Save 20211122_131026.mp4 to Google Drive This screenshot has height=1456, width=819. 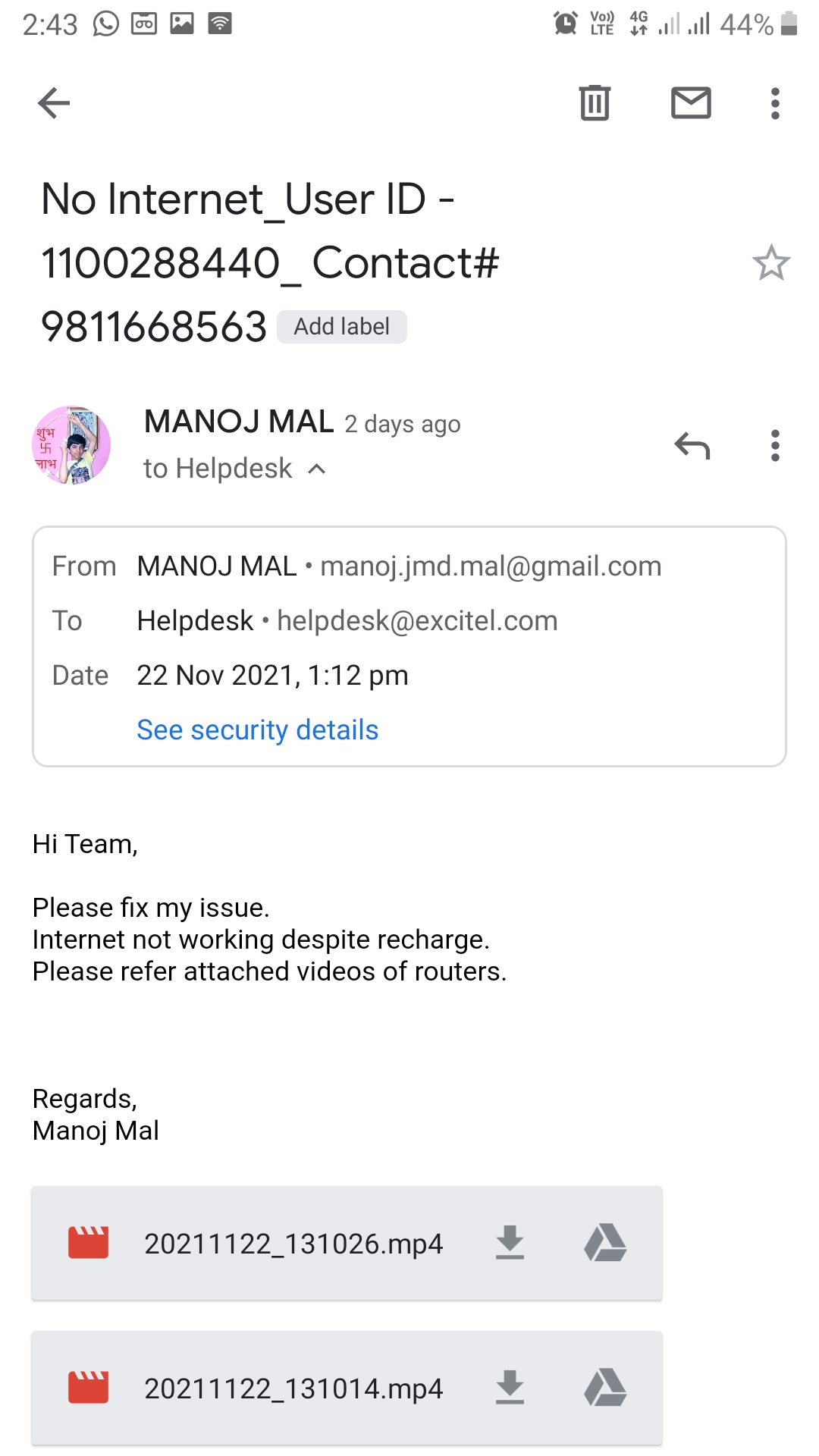tap(605, 1243)
